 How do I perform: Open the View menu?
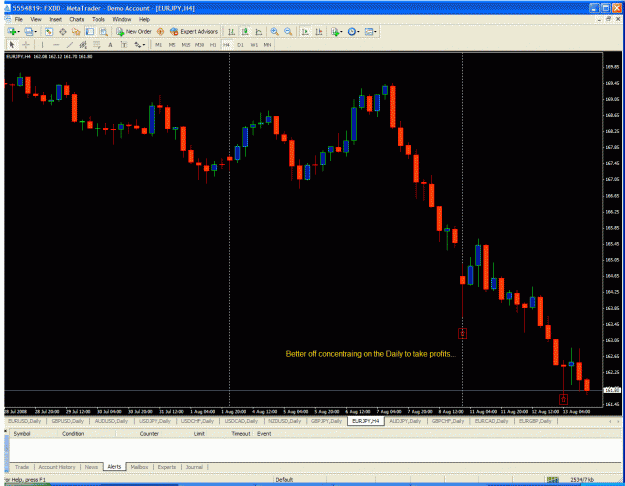click(36, 19)
